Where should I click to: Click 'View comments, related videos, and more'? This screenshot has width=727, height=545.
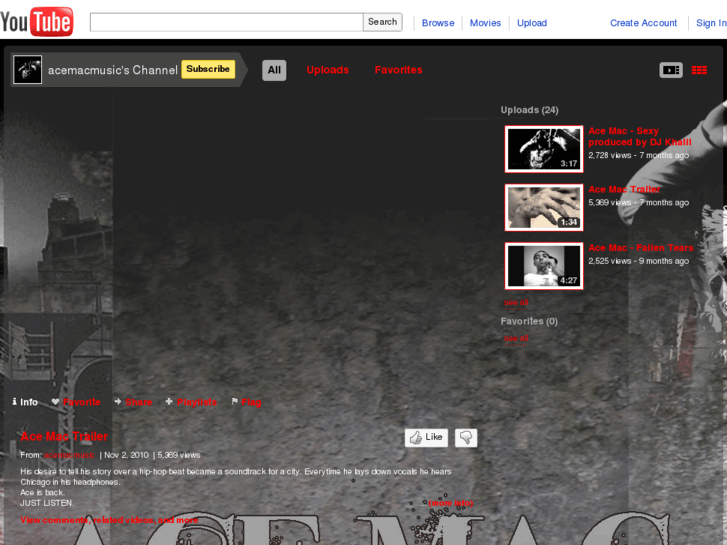109,520
